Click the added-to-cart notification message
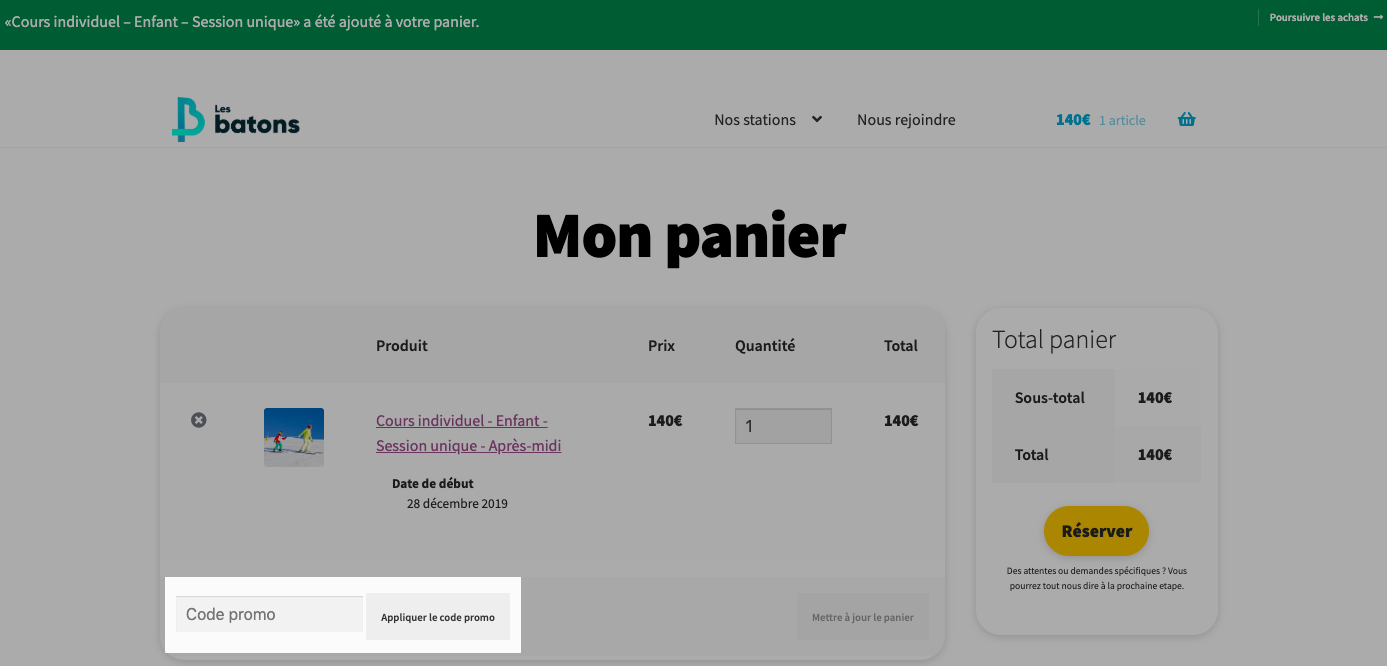Screen dimensions: 1387x666 (x=242, y=21)
